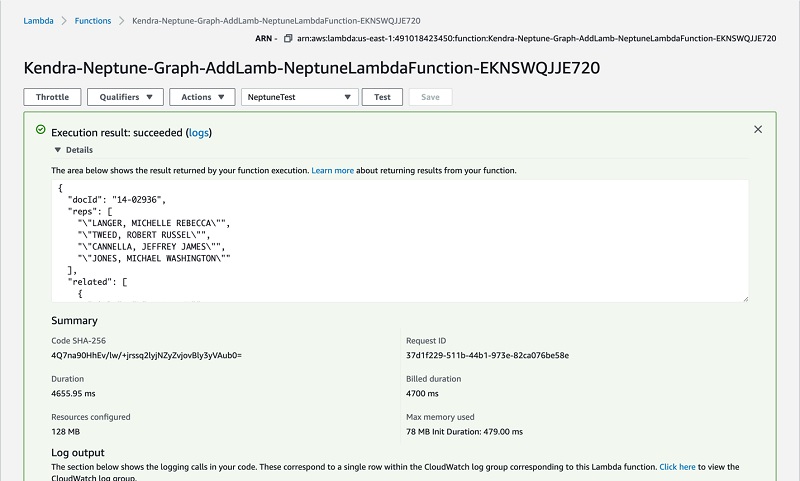Click the docId 14-02936 line
800x481 pixels.
pos(116,200)
